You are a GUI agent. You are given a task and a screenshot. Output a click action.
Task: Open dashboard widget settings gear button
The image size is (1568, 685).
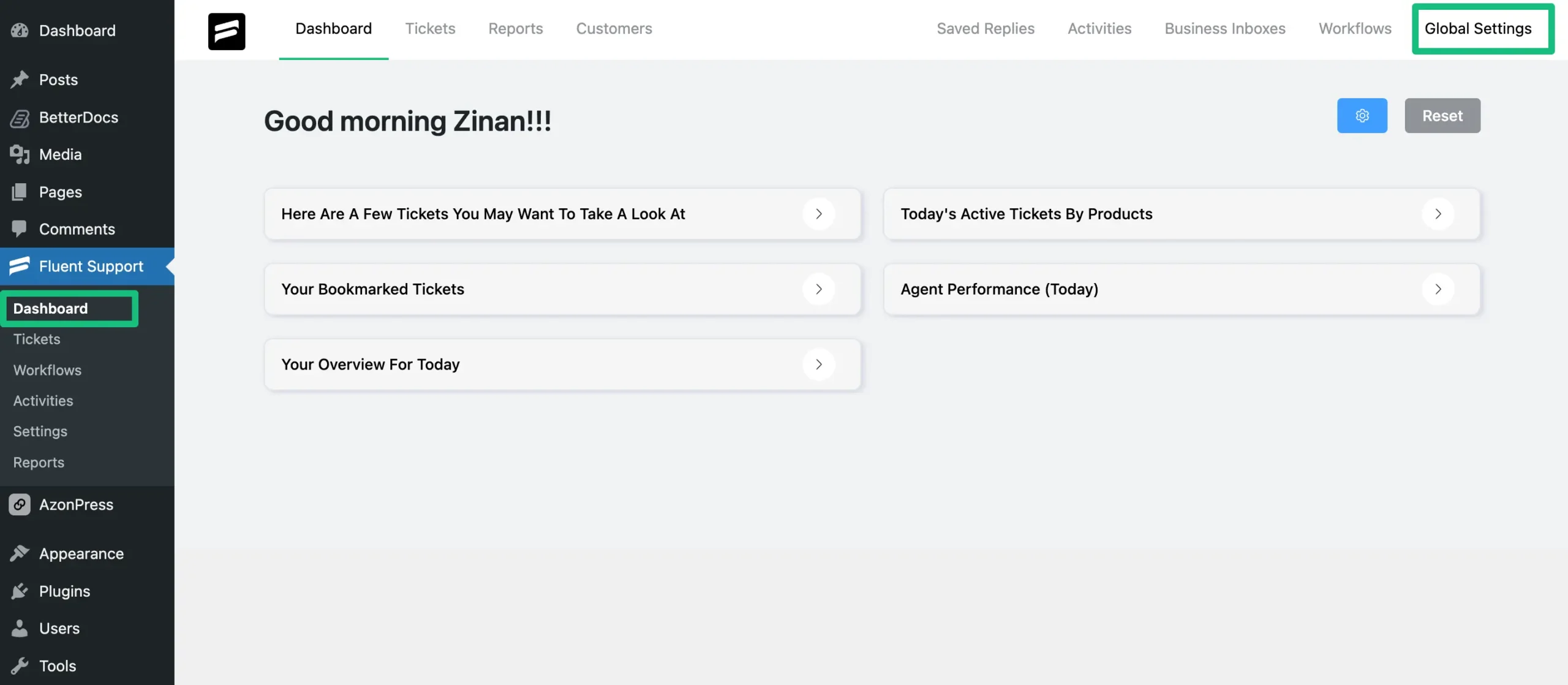click(x=1362, y=116)
